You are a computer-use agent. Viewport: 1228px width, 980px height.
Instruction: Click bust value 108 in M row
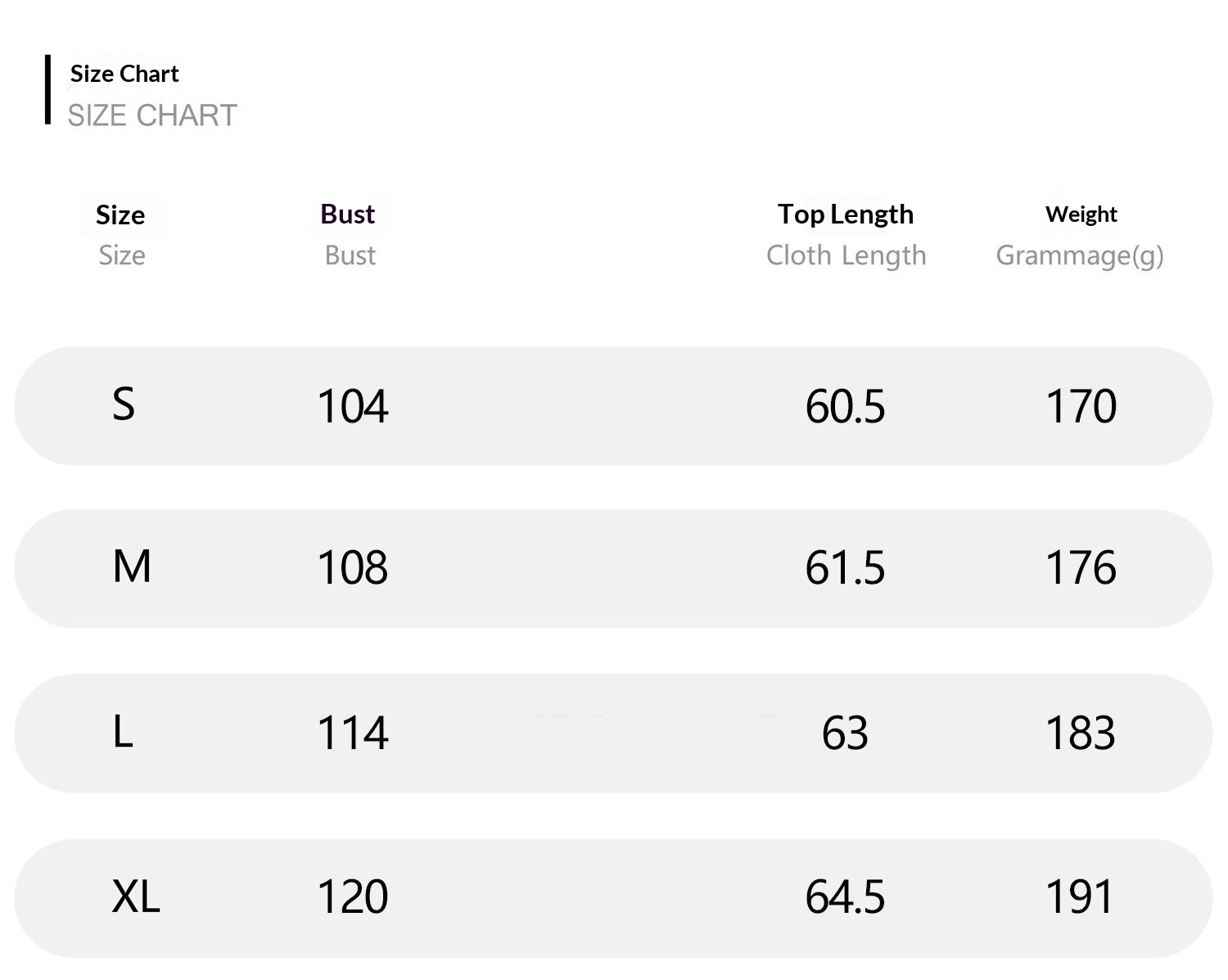pyautogui.click(x=353, y=567)
